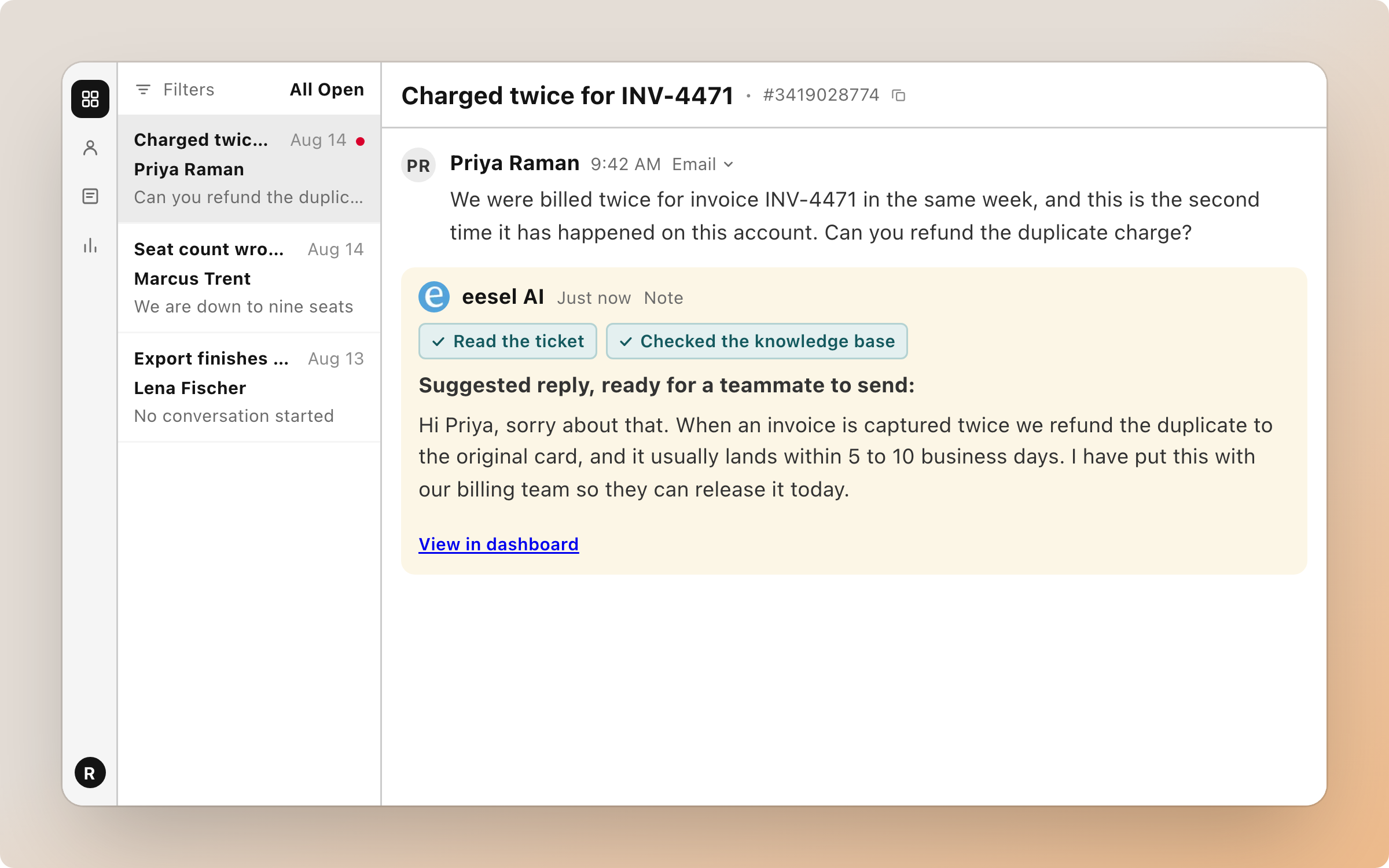Expand the Email channel dropdown

tap(703, 164)
